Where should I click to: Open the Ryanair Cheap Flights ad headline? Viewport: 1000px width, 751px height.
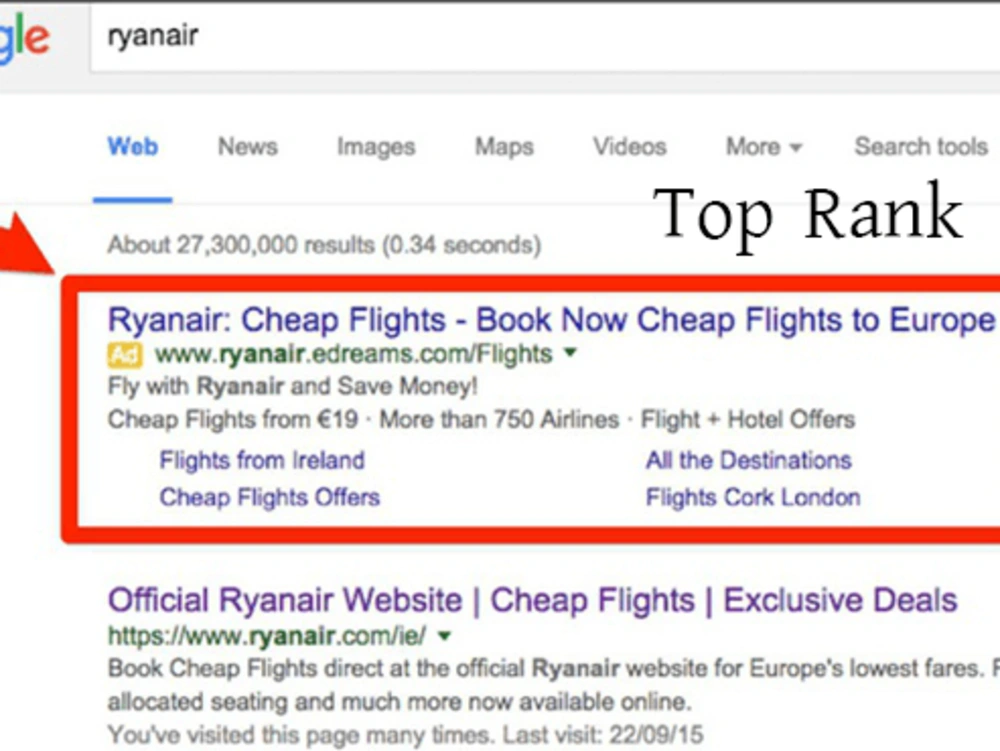click(551, 320)
